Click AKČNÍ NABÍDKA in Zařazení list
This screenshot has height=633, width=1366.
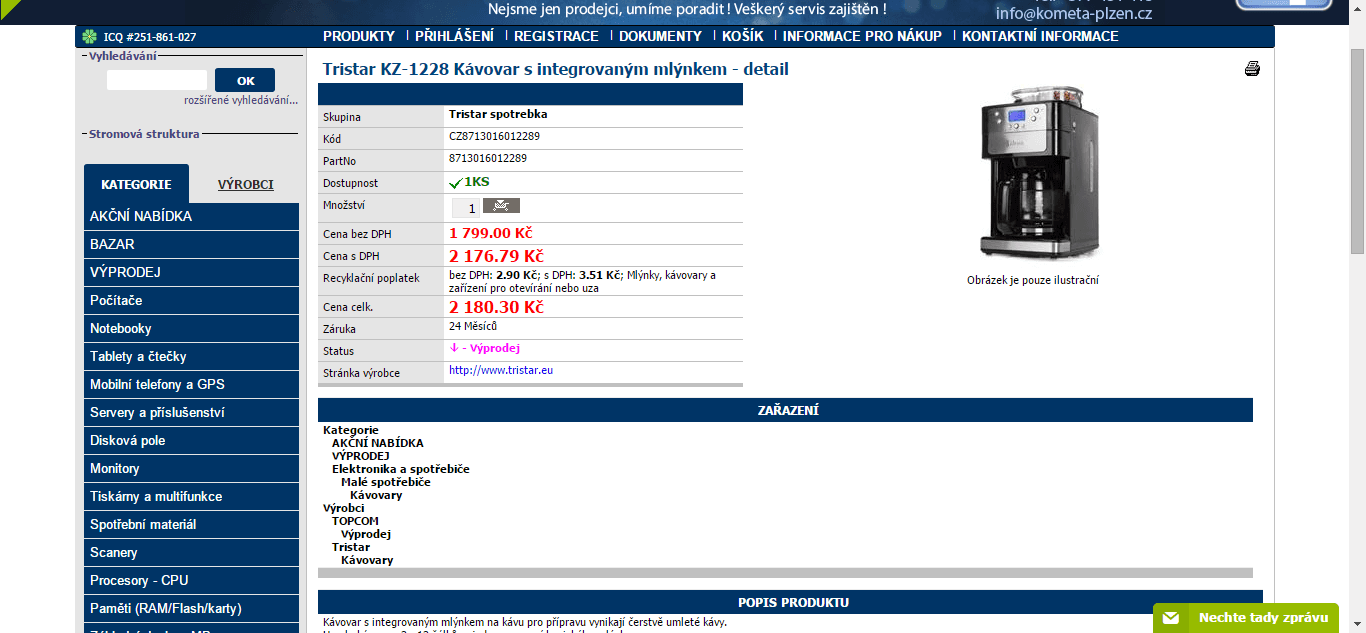click(x=377, y=443)
